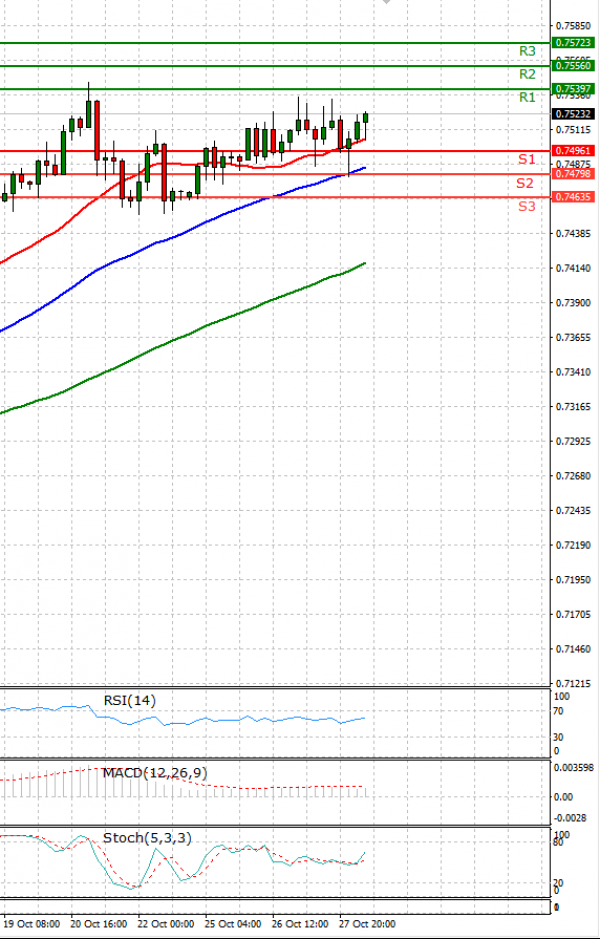600x939 pixels.
Task: Click the Stochastic scale value 80
Action: (560, 843)
